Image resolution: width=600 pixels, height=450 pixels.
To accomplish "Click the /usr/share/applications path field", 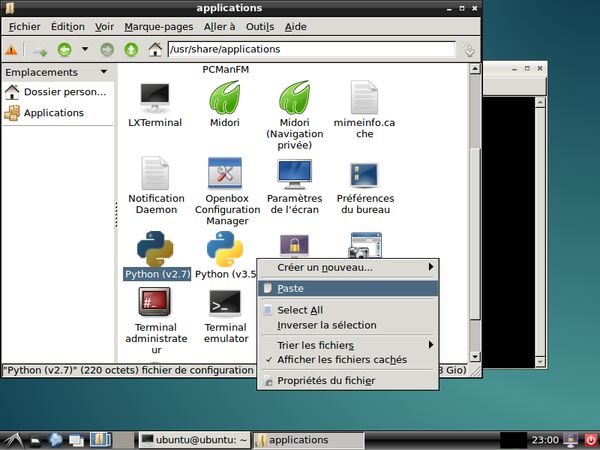I will click(x=311, y=49).
